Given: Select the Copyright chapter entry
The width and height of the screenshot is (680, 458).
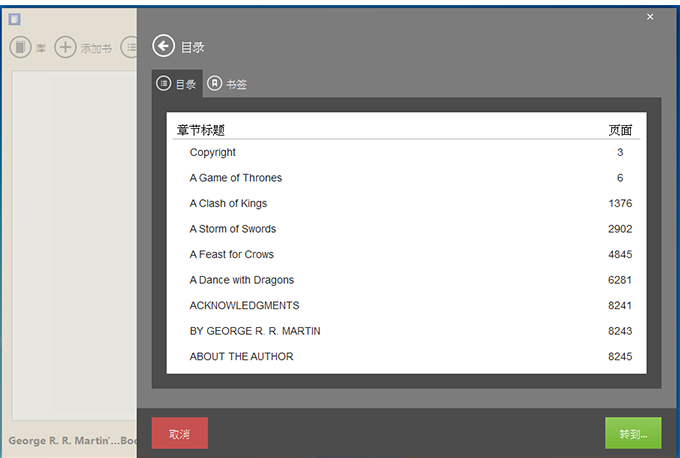Looking at the screenshot, I should coord(213,152).
